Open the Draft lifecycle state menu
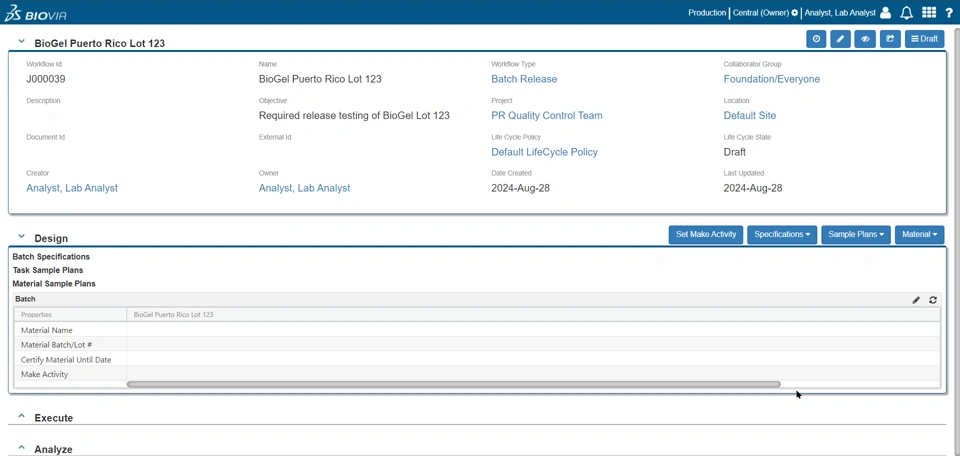This screenshot has height=456, width=960. tap(924, 39)
